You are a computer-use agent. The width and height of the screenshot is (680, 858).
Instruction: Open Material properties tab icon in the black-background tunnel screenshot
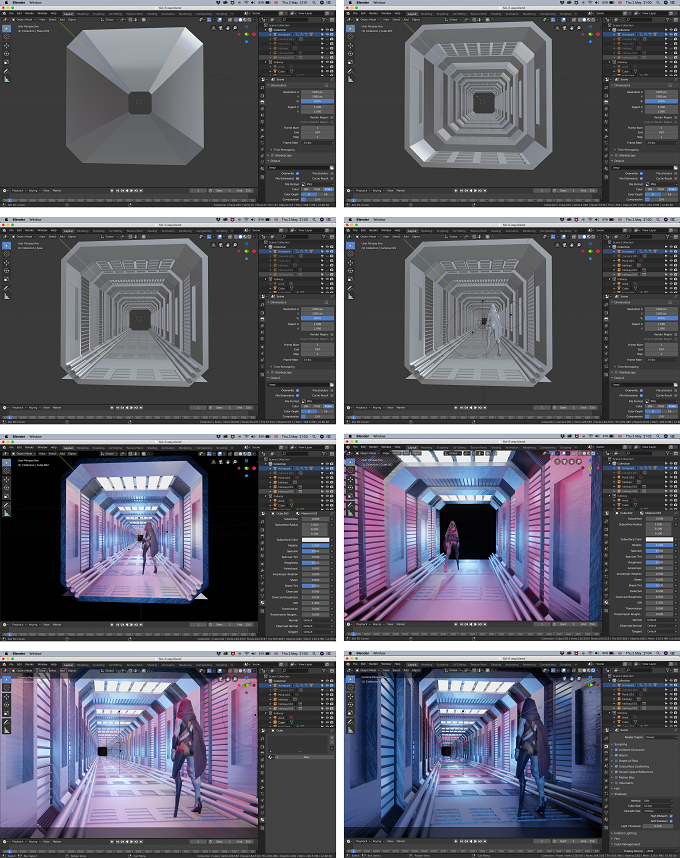[262, 602]
